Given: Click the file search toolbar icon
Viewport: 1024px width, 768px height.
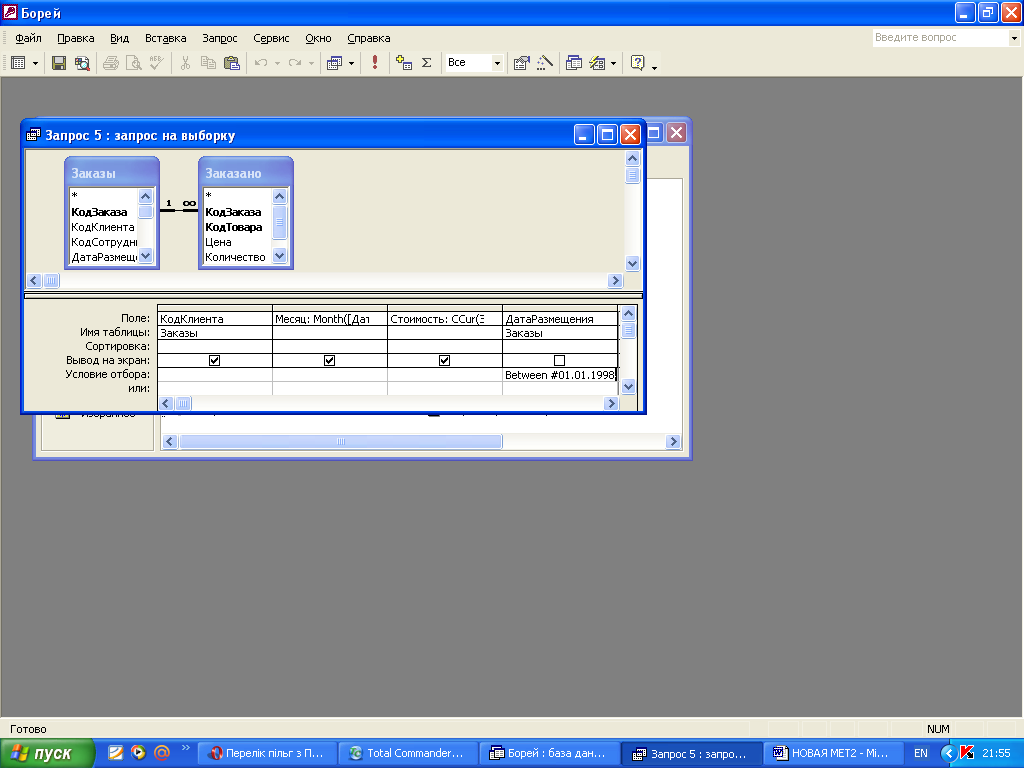Looking at the screenshot, I should (x=82, y=63).
